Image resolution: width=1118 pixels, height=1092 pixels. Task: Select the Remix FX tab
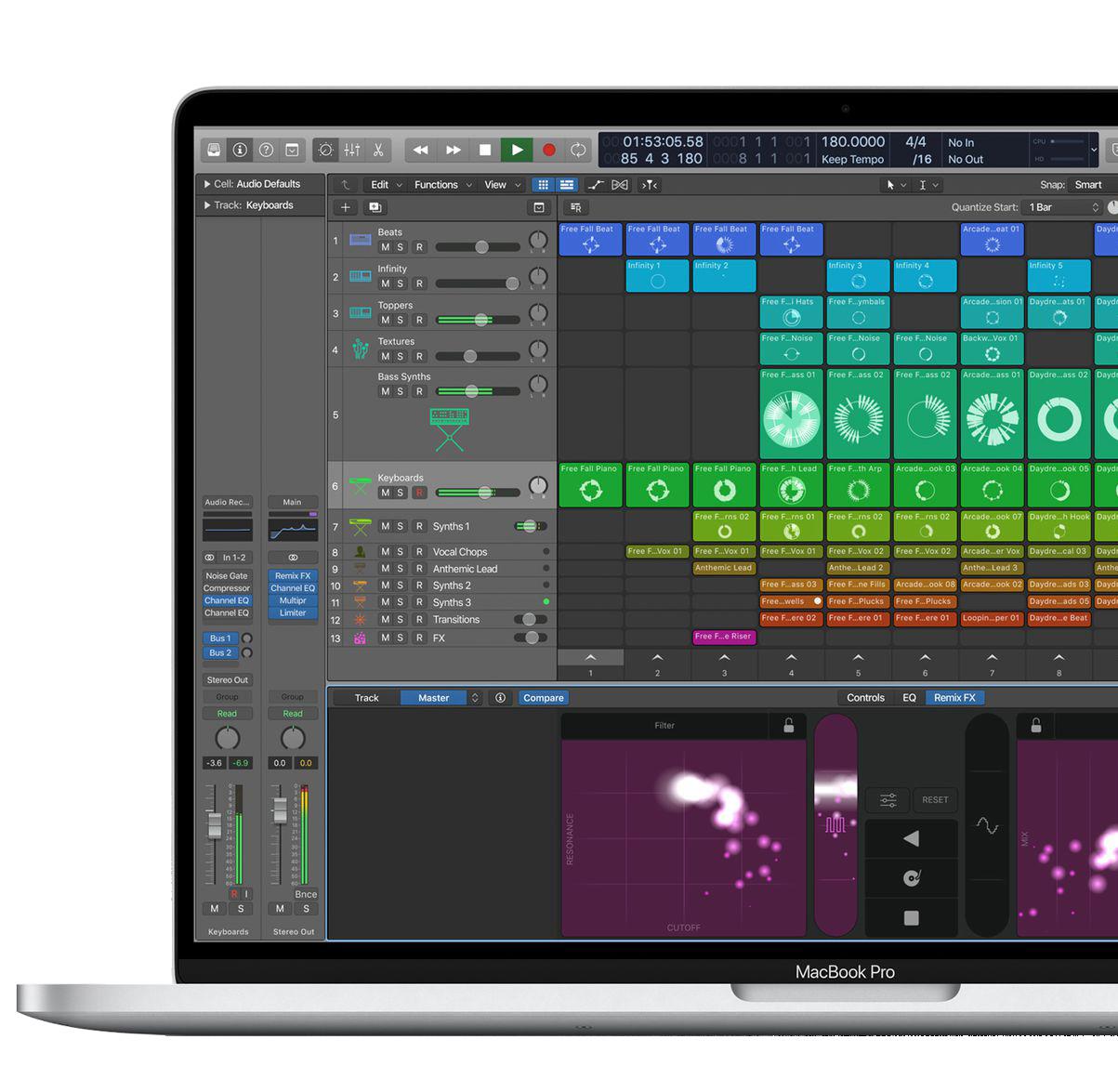pos(954,698)
